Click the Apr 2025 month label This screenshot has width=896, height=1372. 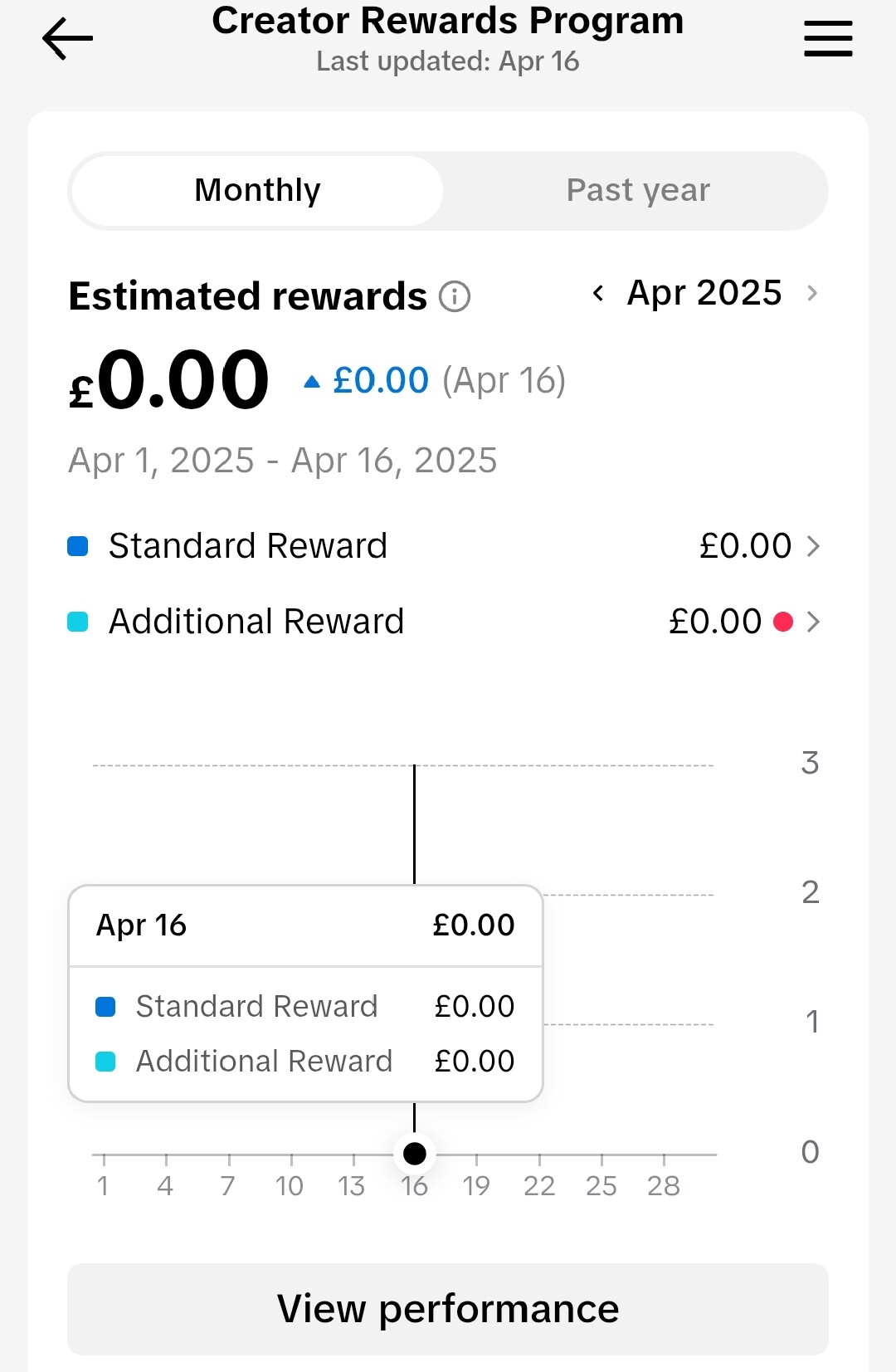click(x=704, y=293)
